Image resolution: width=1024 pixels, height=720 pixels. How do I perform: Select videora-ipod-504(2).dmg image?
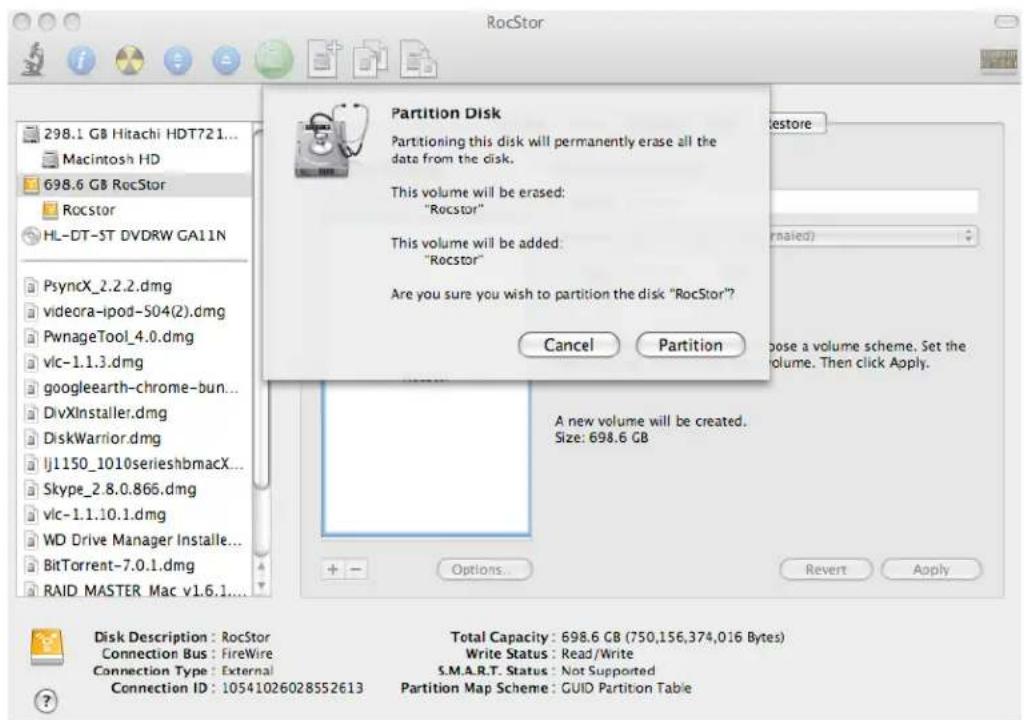134,312
